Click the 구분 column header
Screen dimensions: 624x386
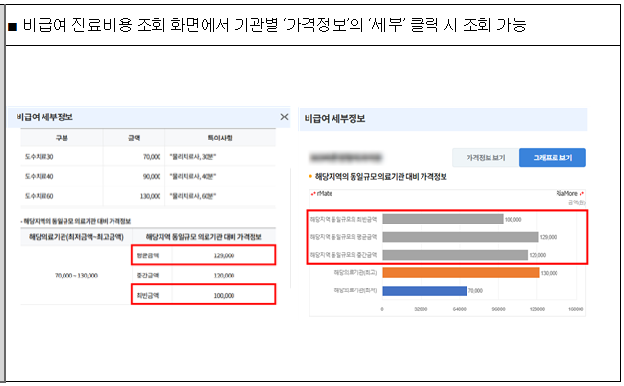[62, 138]
